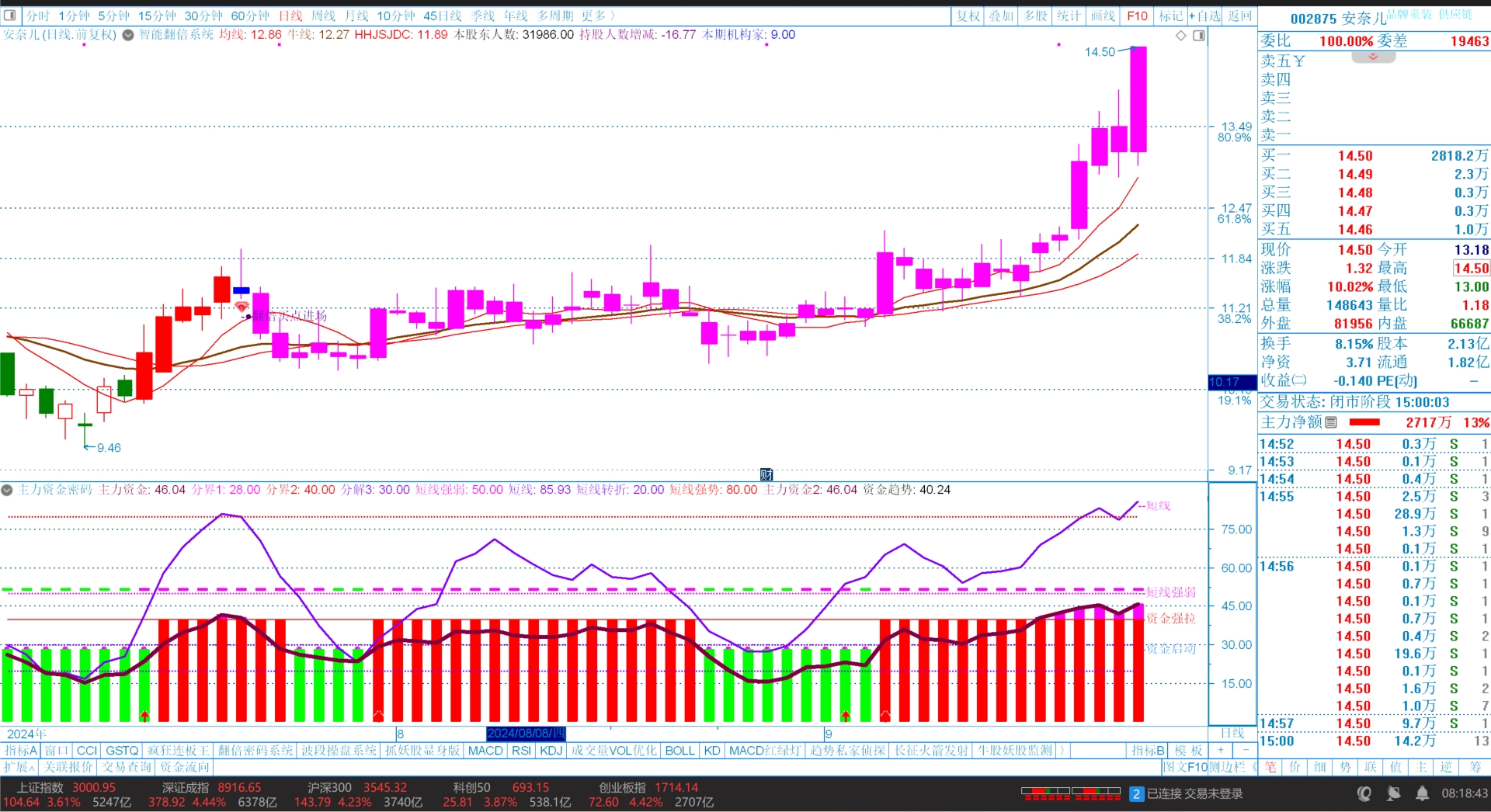This screenshot has width=1491, height=812.
Task: Toggle the 主力净额 list icon
Action: pyautogui.click(x=1331, y=422)
